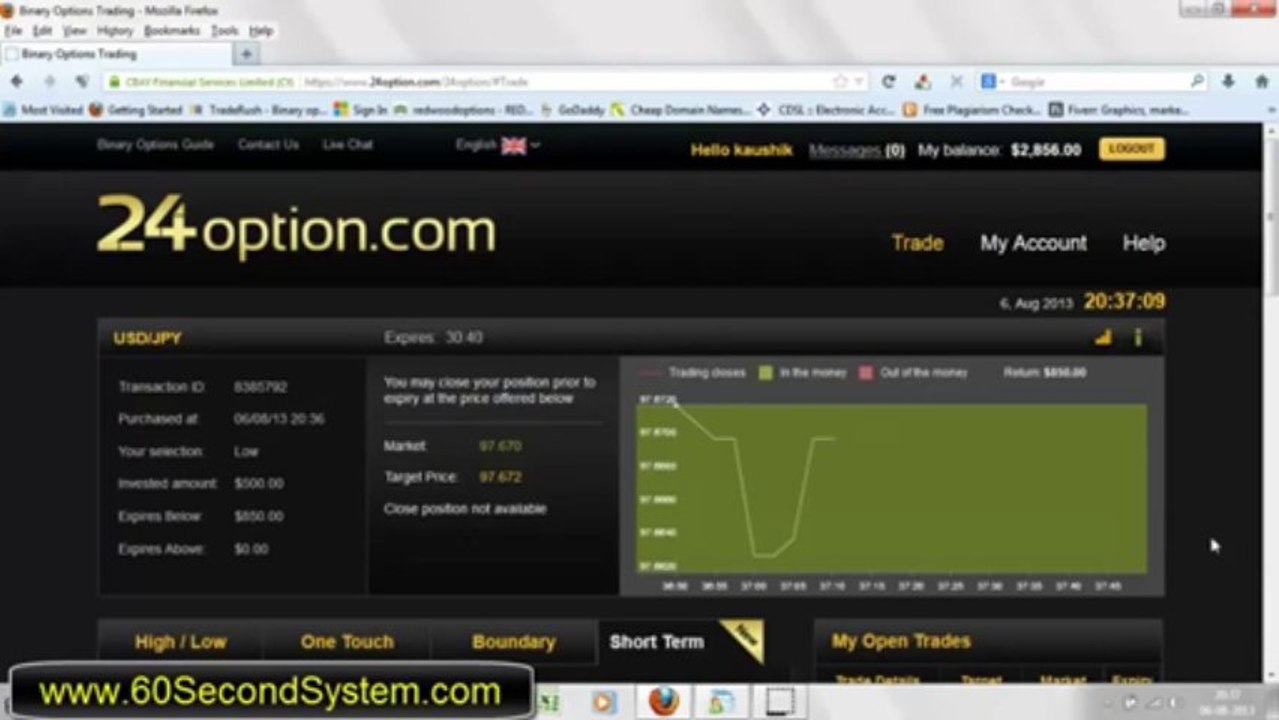The height and width of the screenshot is (720, 1279).
Task: Open the screen capture taskbar icon
Action: [x=779, y=701]
